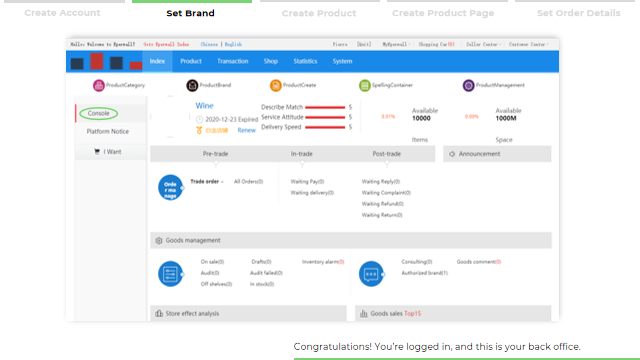Click the Announcement speaker icon
Screen dimensions: 640x360
[x=452, y=154]
